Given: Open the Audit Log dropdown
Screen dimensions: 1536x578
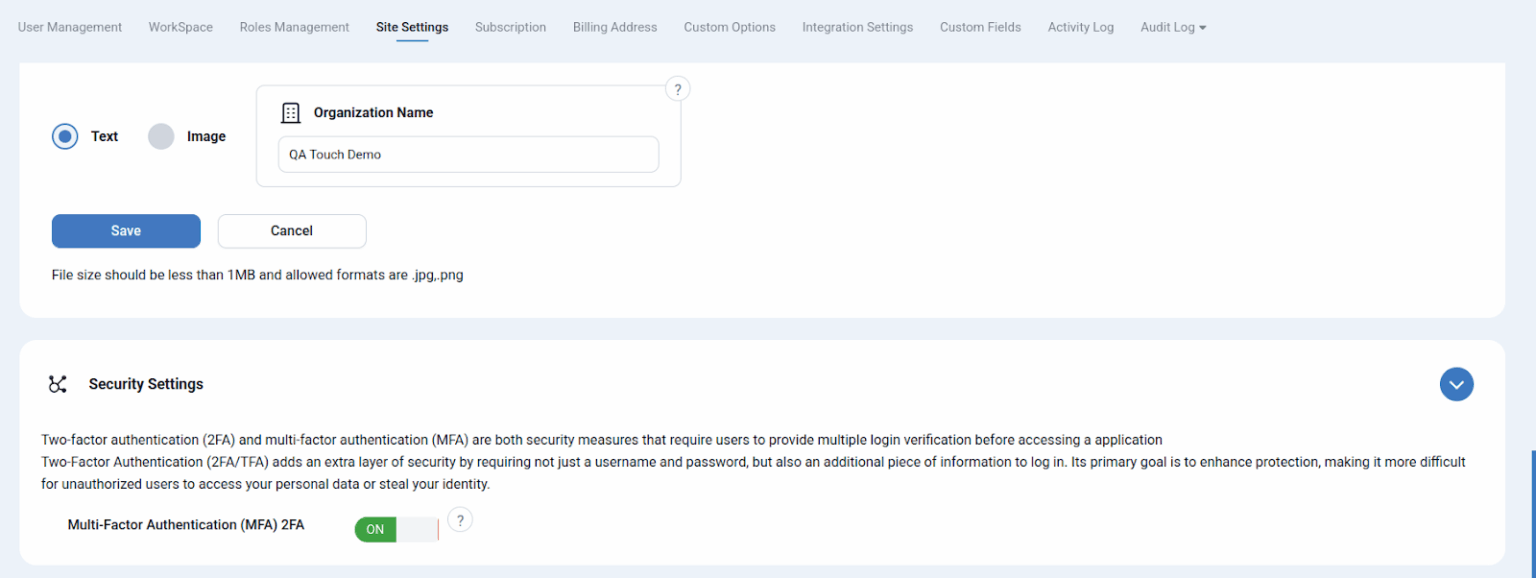Looking at the screenshot, I should [1172, 27].
